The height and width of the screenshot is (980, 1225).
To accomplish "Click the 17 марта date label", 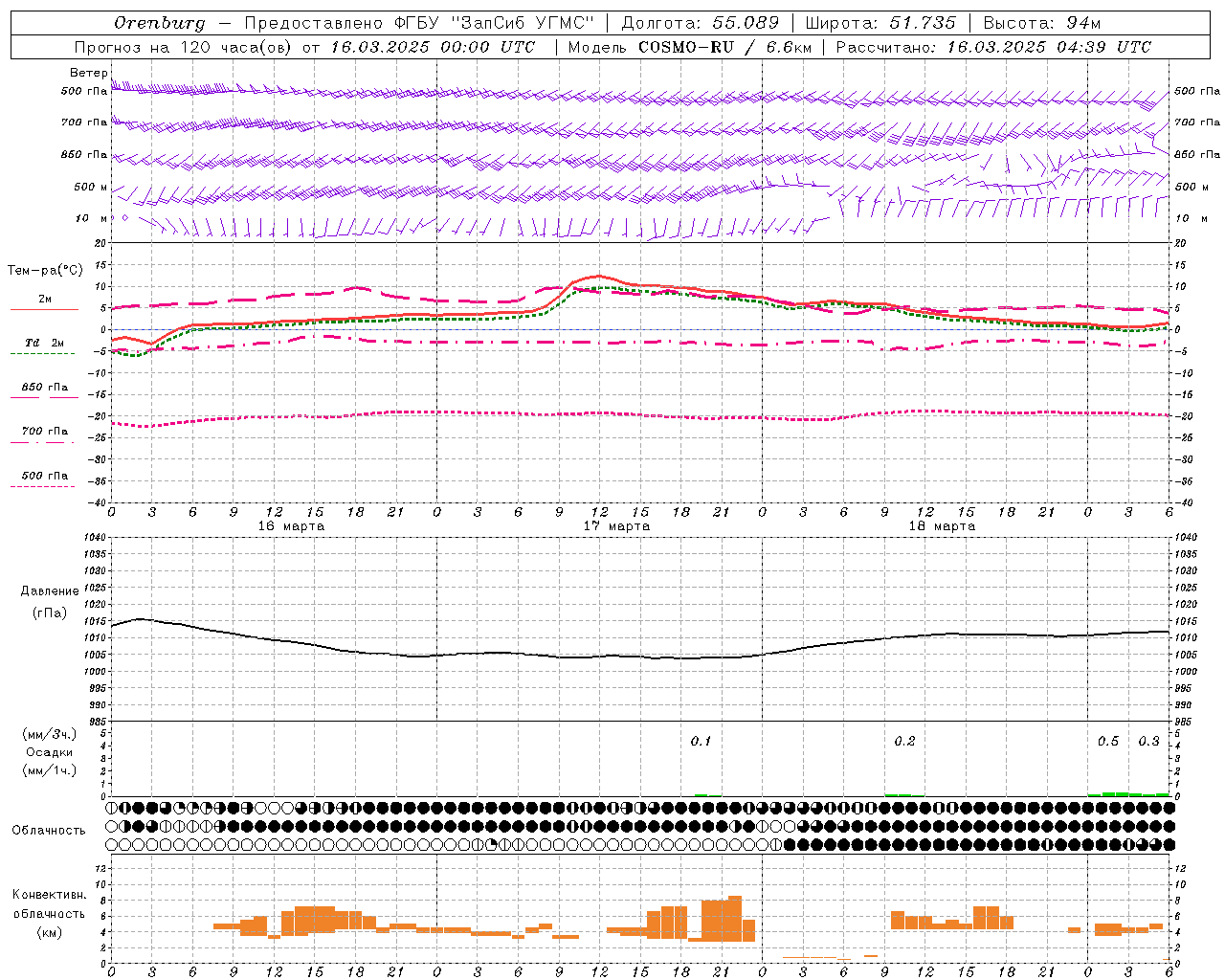I will [616, 526].
